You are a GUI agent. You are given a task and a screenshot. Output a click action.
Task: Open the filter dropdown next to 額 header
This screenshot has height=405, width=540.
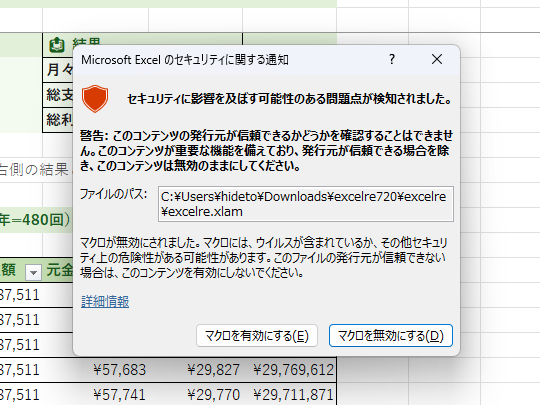pos(33,273)
